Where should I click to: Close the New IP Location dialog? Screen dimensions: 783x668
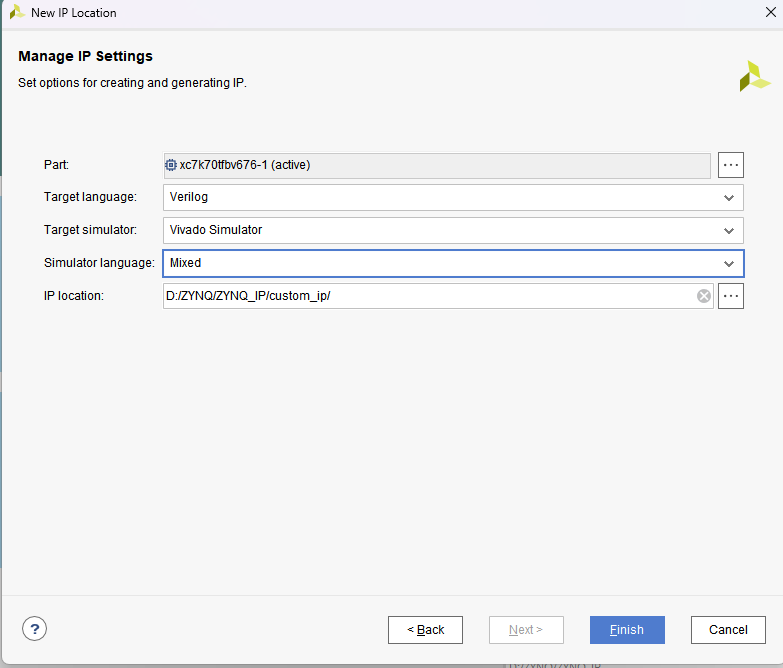[771, 12]
